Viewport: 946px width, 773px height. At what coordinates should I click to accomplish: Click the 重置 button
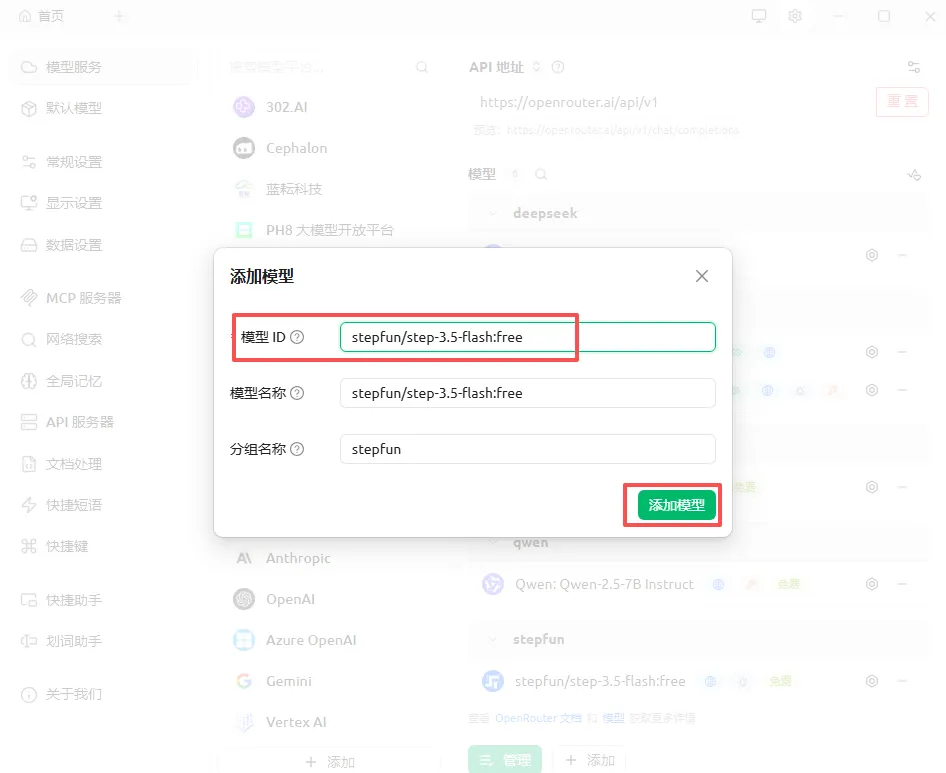pos(902,101)
